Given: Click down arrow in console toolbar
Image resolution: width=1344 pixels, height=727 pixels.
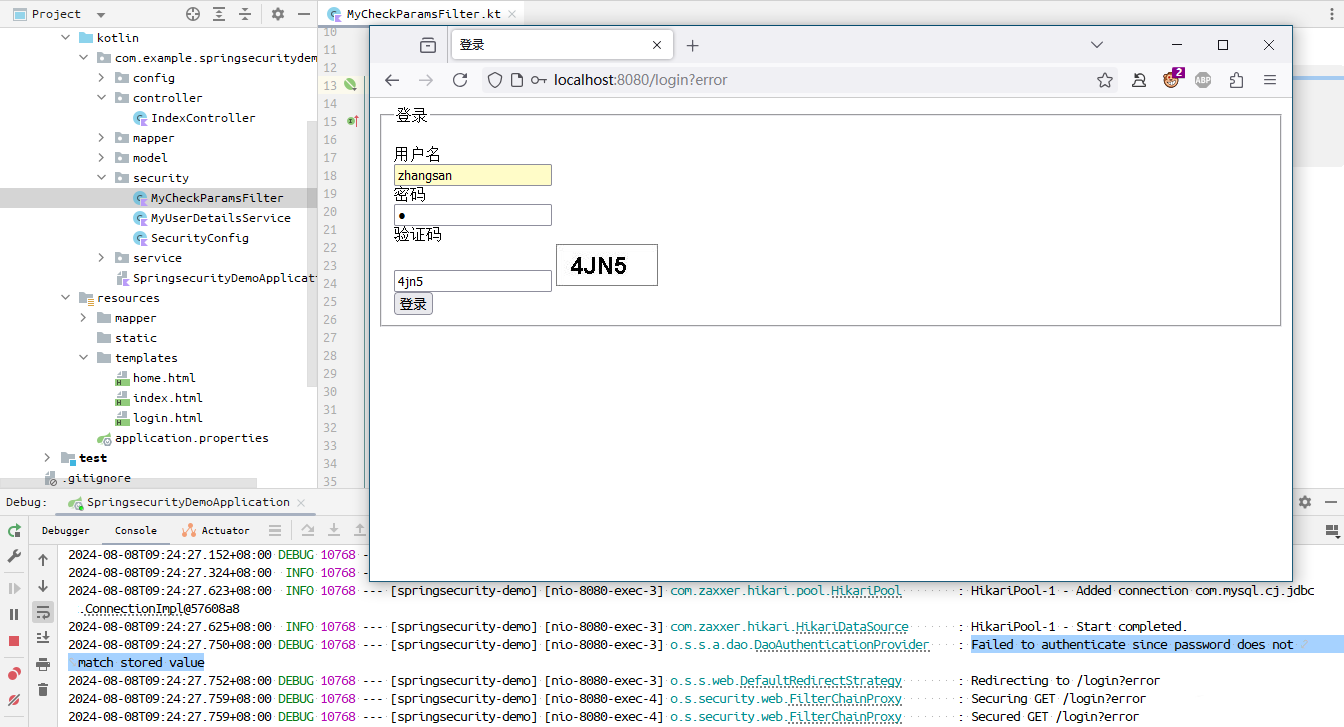Looking at the screenshot, I should [43, 586].
